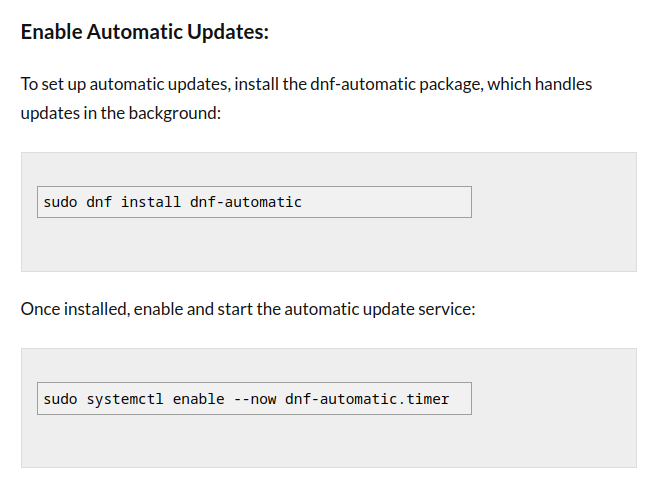Click the sentence 'Once installed, enable and start'

click(248, 309)
